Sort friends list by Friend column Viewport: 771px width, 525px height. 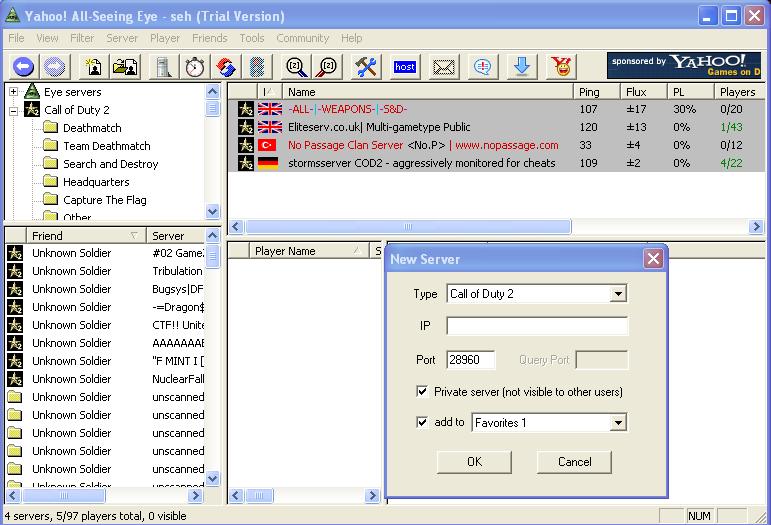pos(86,235)
